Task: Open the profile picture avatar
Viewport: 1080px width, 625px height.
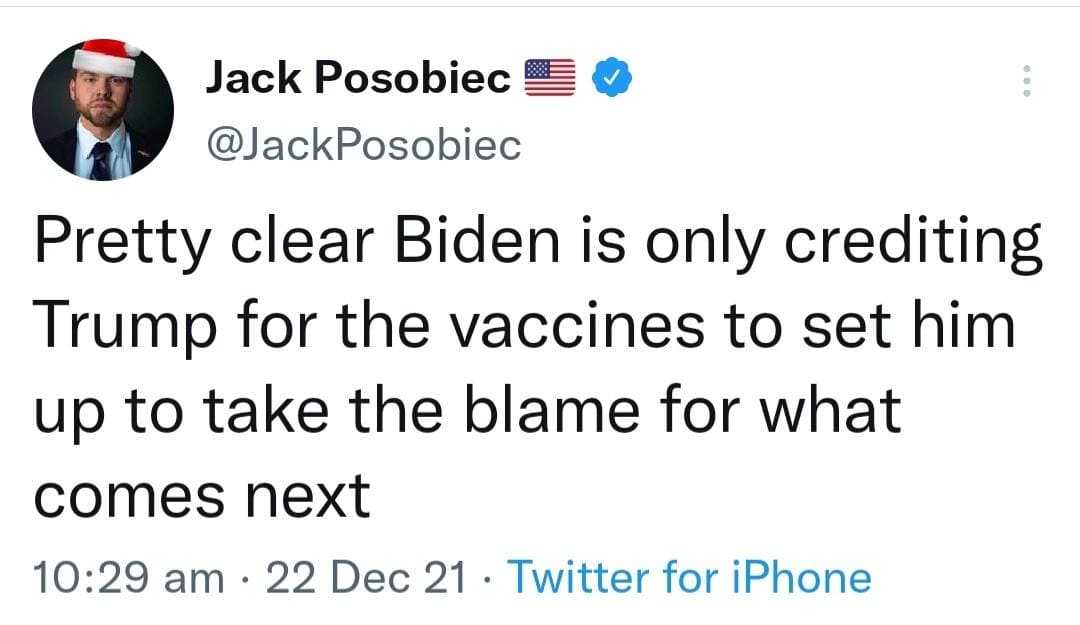Action: click(x=103, y=110)
